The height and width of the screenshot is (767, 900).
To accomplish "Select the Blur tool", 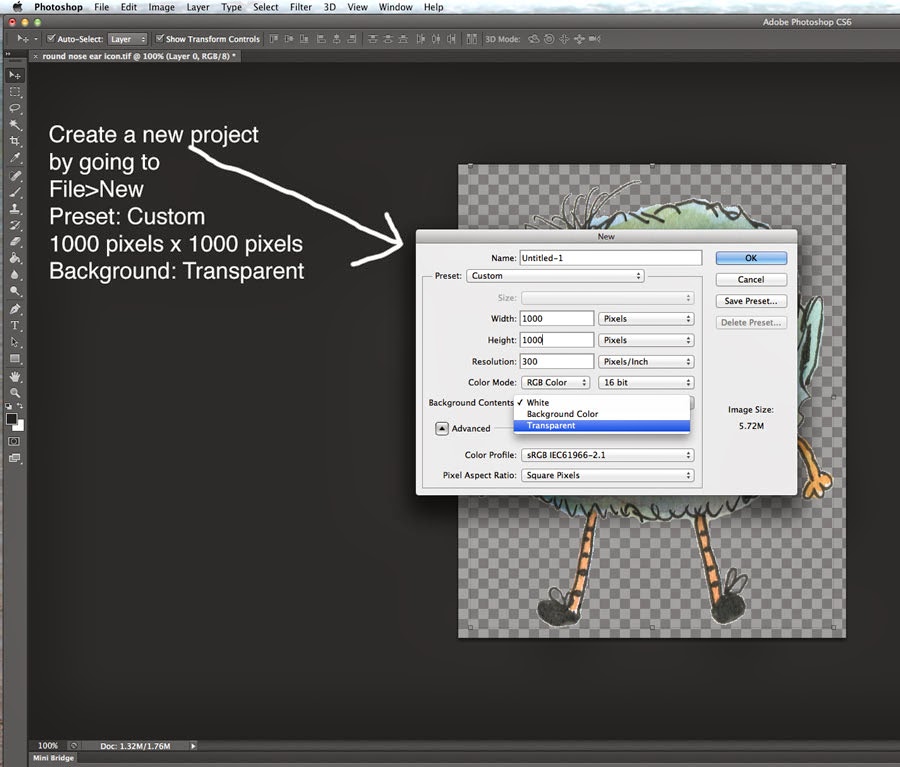I will tap(15, 274).
